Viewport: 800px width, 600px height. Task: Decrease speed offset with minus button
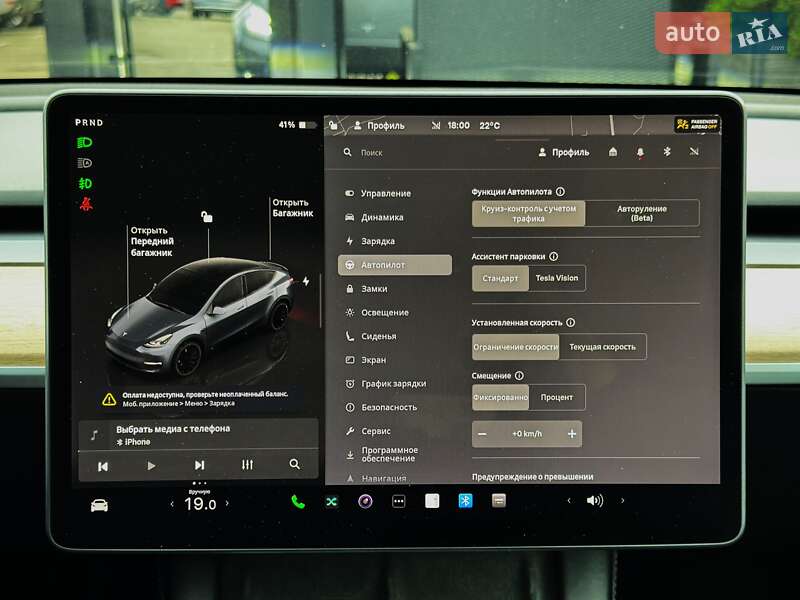482,434
